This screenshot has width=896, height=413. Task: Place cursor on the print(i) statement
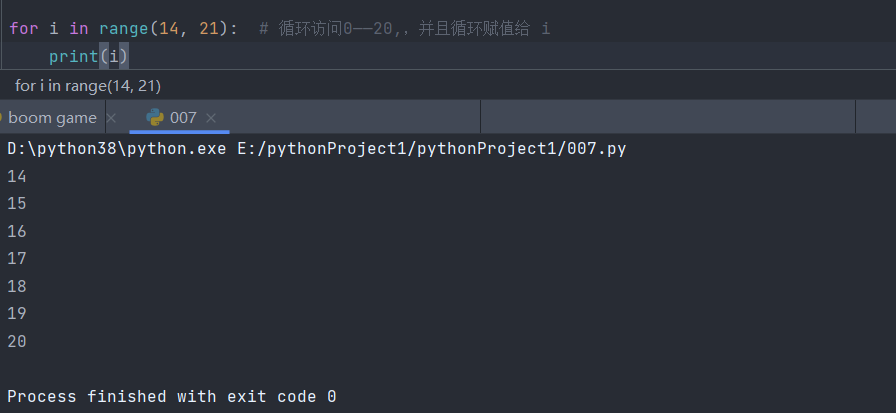89,56
